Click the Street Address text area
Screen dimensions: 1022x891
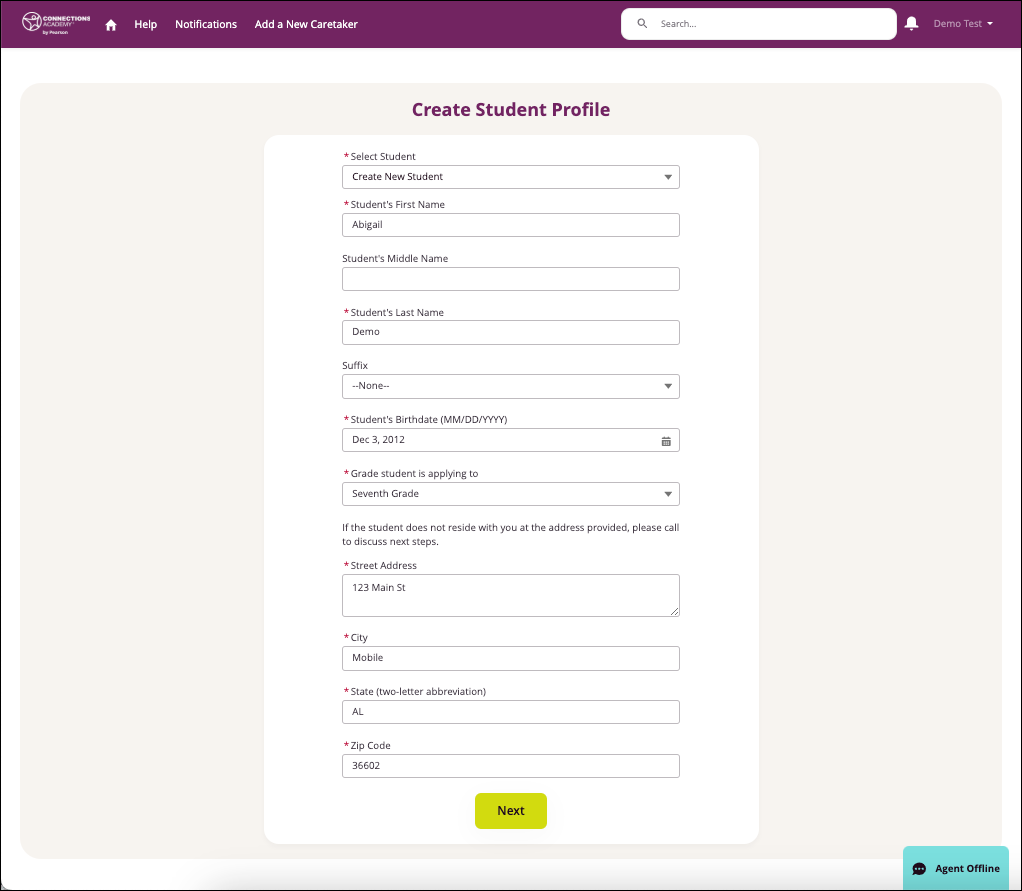pos(510,593)
